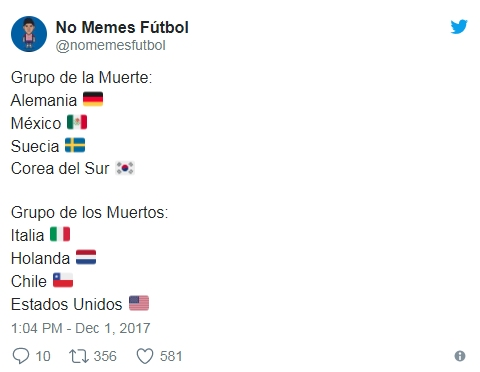The width and height of the screenshot is (480, 372).
Task: Like the tweet with heart icon
Action: (x=145, y=356)
